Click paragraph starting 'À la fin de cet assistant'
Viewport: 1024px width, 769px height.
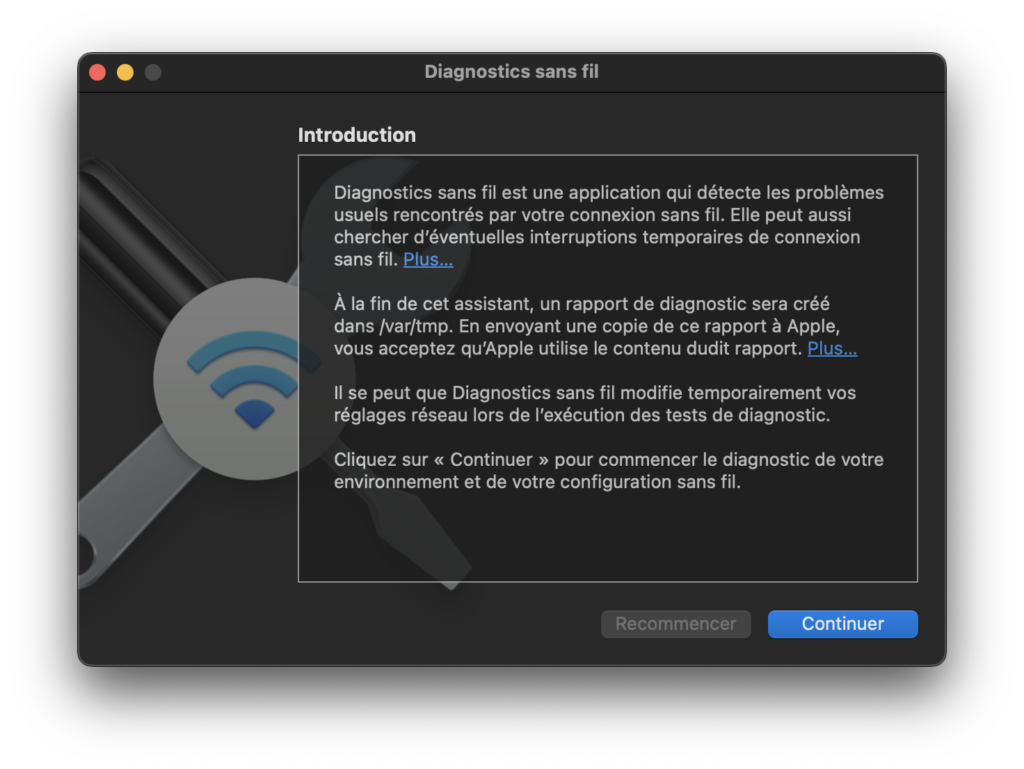point(596,326)
